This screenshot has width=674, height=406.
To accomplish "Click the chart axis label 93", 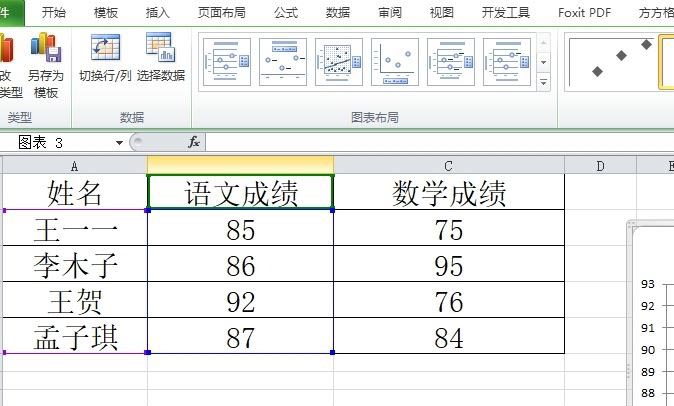I will point(648,284).
